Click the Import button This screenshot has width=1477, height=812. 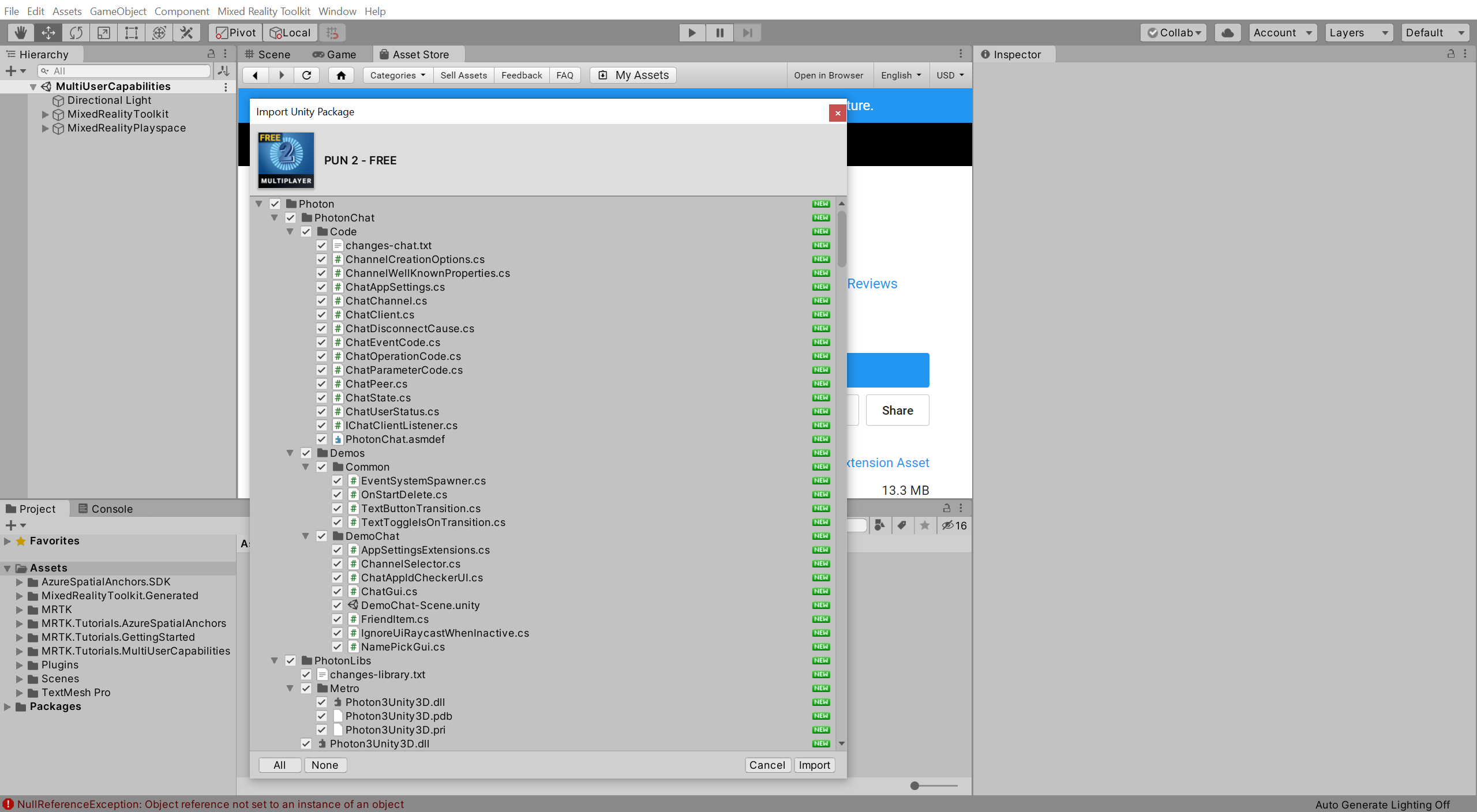[814, 765]
